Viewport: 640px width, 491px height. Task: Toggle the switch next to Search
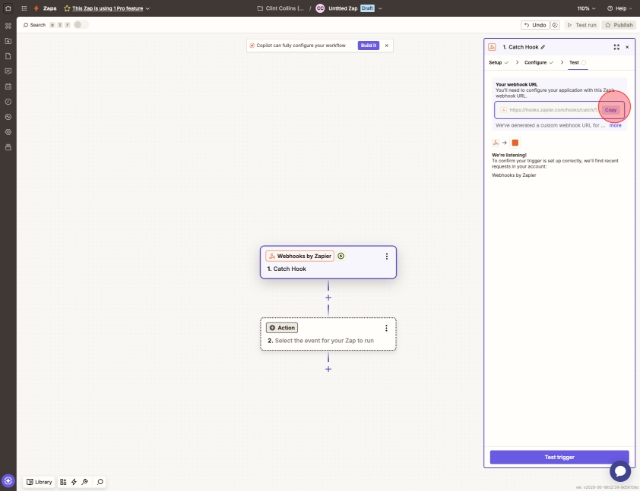[80, 25]
